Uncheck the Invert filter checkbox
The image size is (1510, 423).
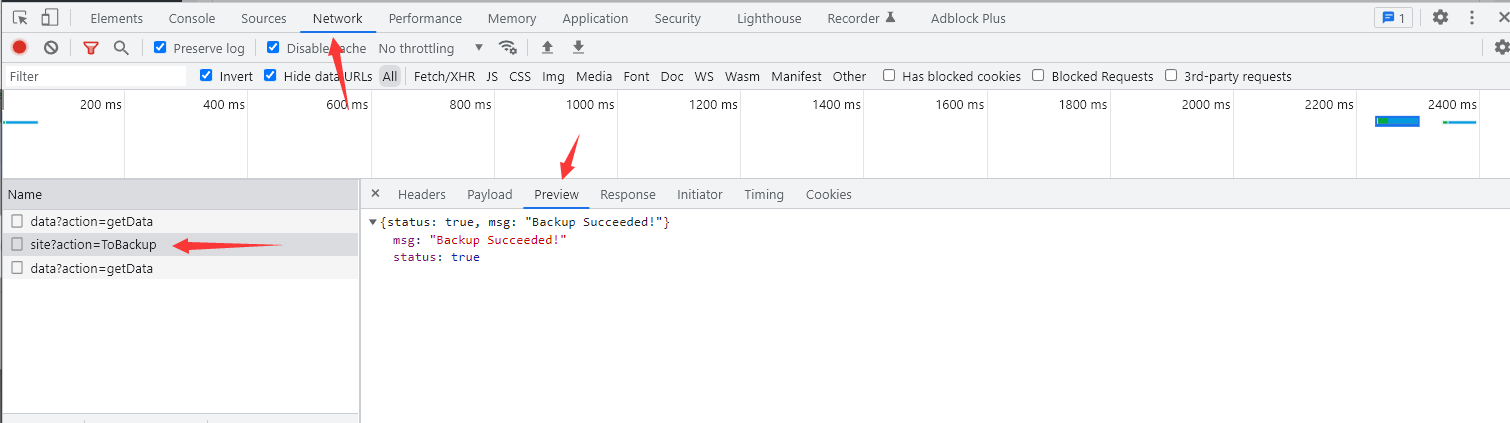pyautogui.click(x=206, y=75)
